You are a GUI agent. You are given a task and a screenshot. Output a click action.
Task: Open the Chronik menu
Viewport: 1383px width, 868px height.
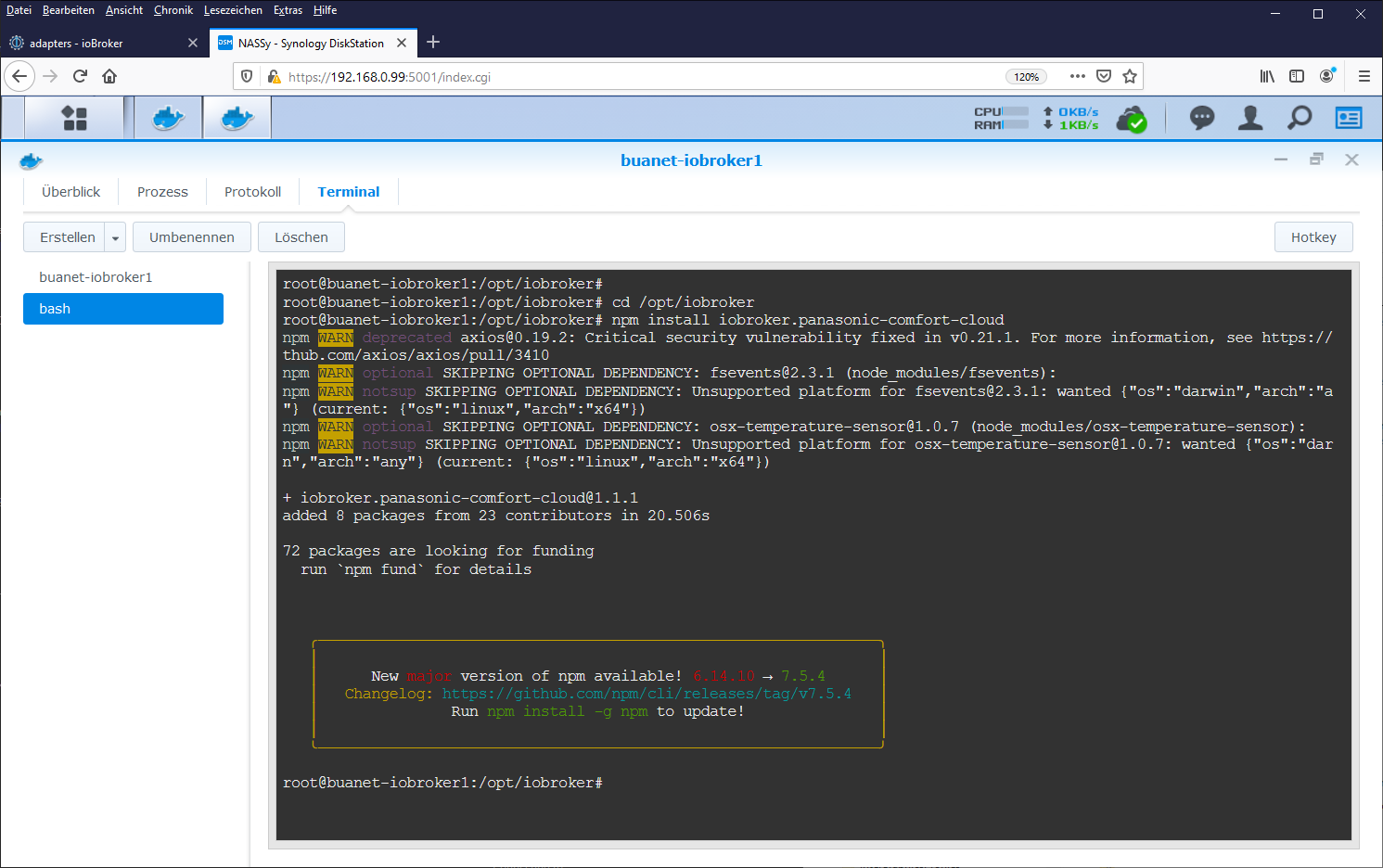(x=173, y=10)
